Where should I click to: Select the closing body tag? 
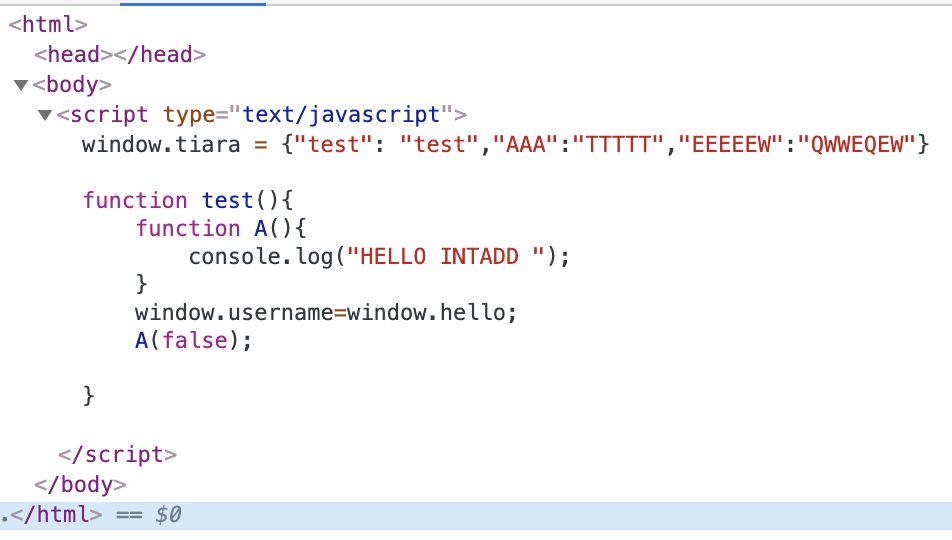click(80, 485)
